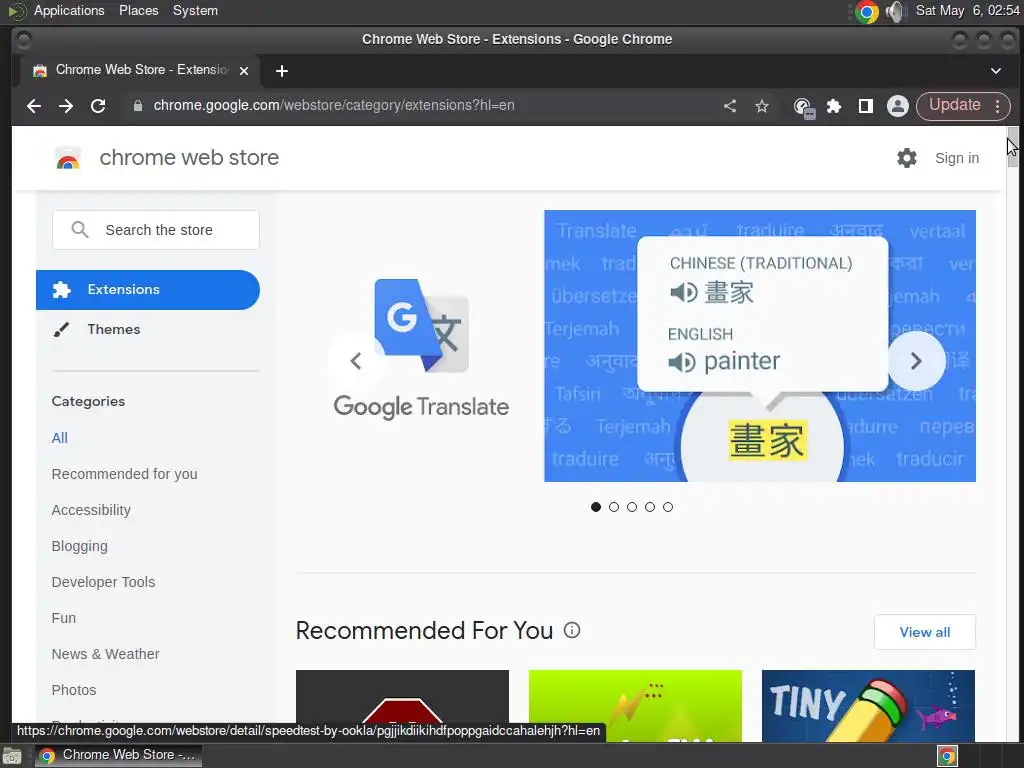The image size is (1024, 768).
Task: Open the Chrome Web Store settings gear
Action: (906, 158)
